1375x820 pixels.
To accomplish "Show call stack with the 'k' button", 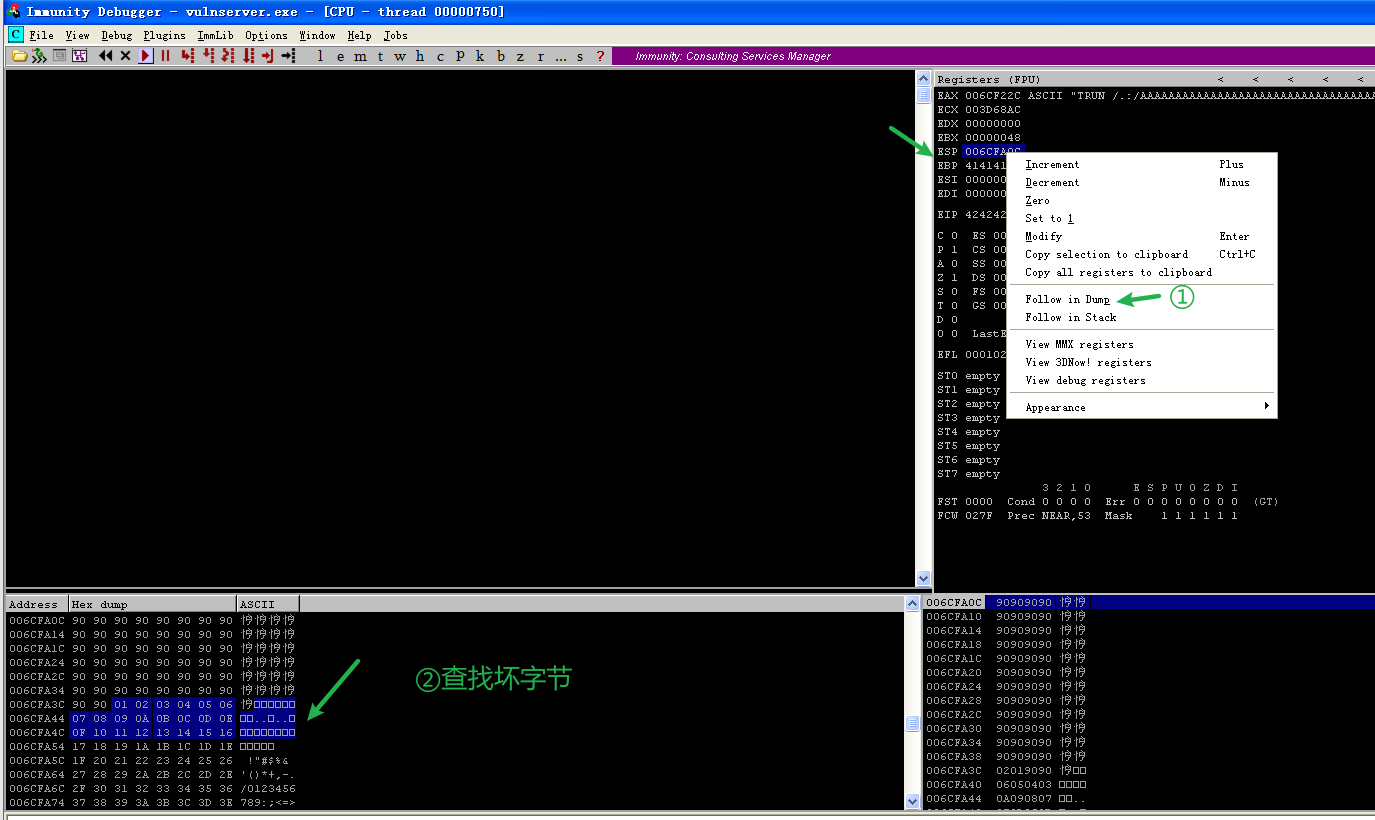I will pyautogui.click(x=480, y=56).
